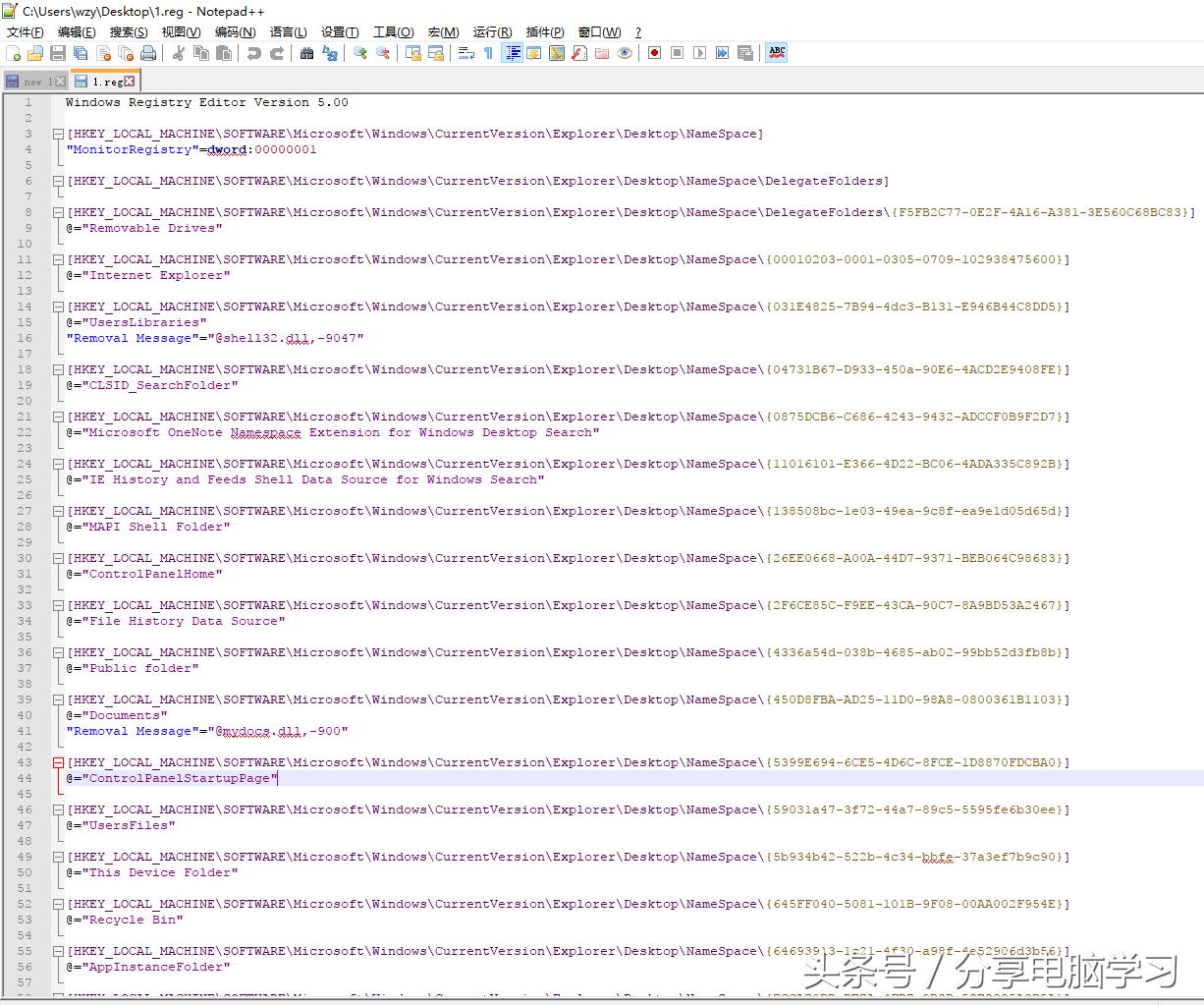Collapse the Recycle Bin key fold on line 52
The image size is (1204, 1005).
[x=57, y=904]
